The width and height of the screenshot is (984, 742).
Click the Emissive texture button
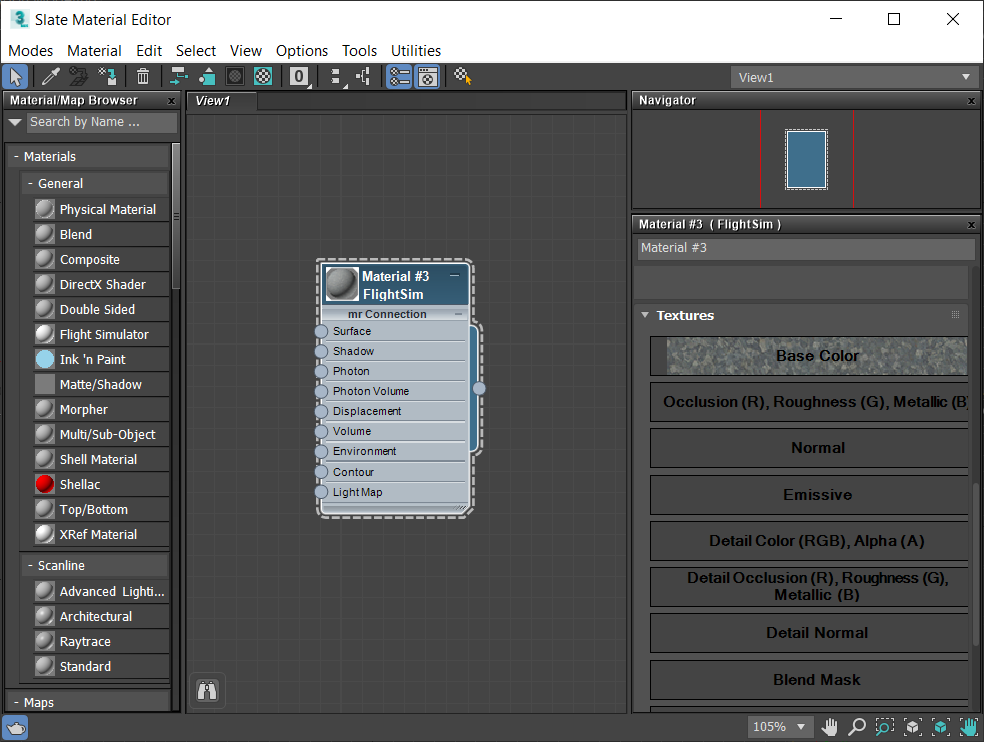(x=810, y=495)
